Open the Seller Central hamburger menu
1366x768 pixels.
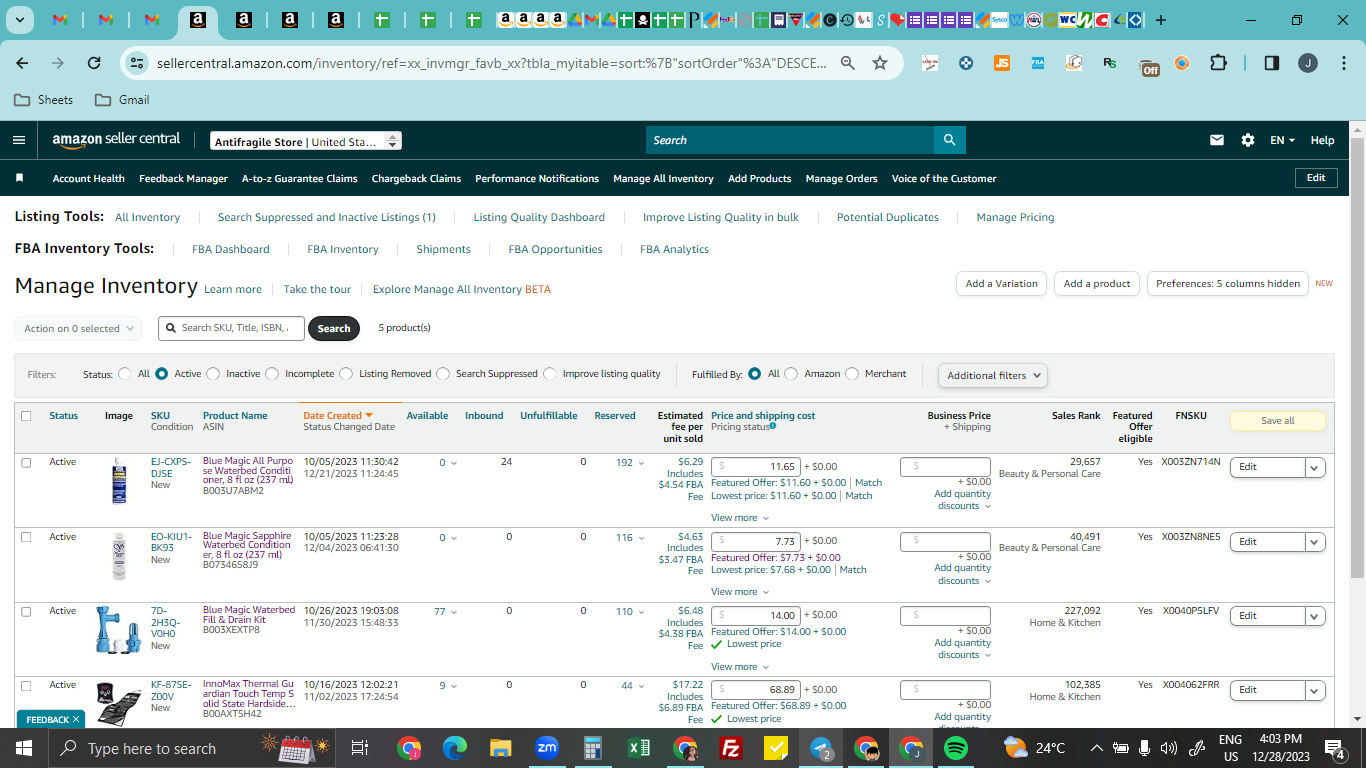(19, 140)
